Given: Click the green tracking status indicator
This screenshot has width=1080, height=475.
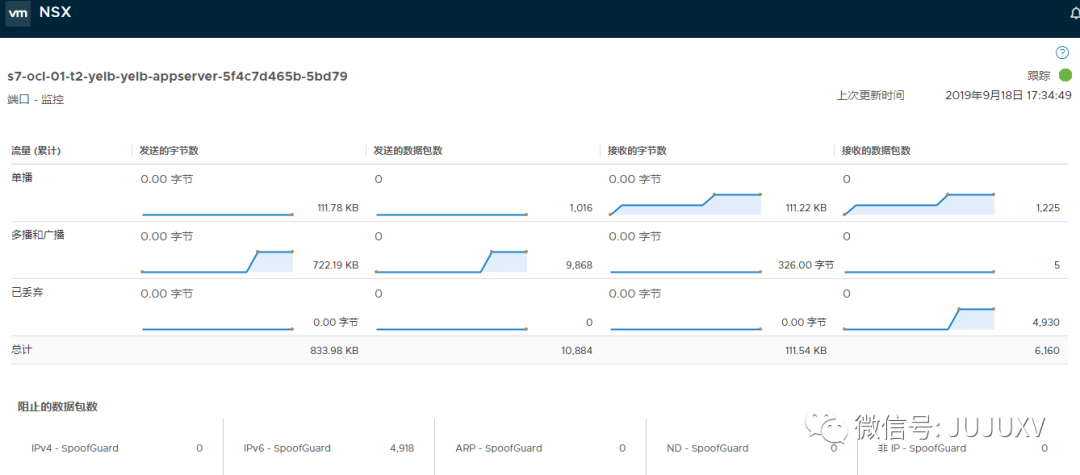Looking at the screenshot, I should point(1065,76).
